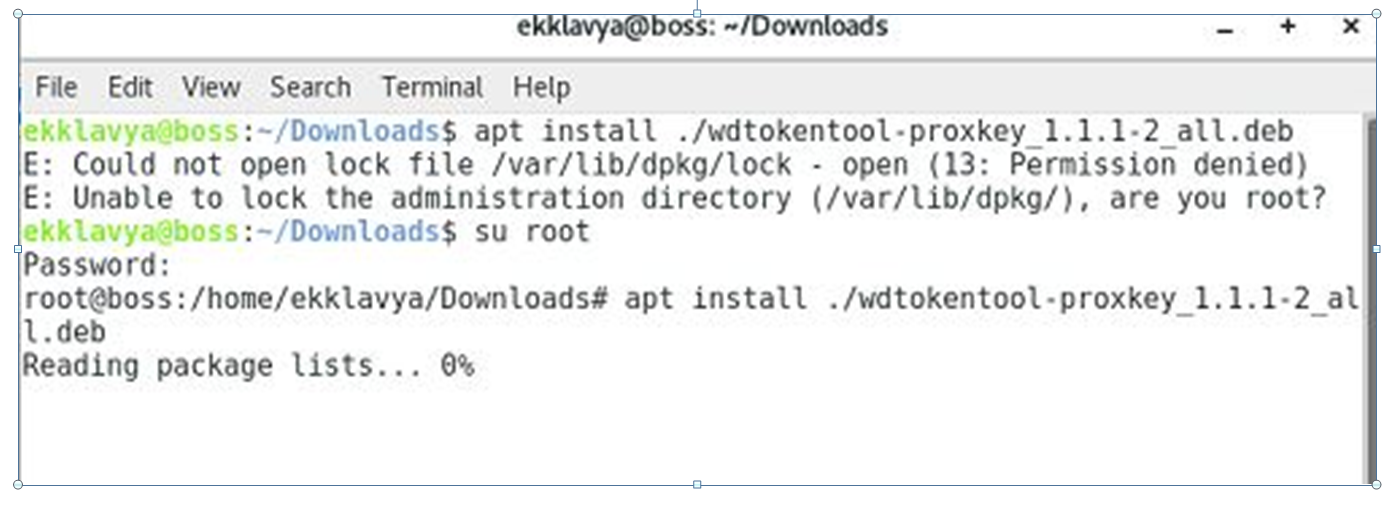1391x508 pixels.
Task: Open the Edit menu
Action: click(130, 88)
